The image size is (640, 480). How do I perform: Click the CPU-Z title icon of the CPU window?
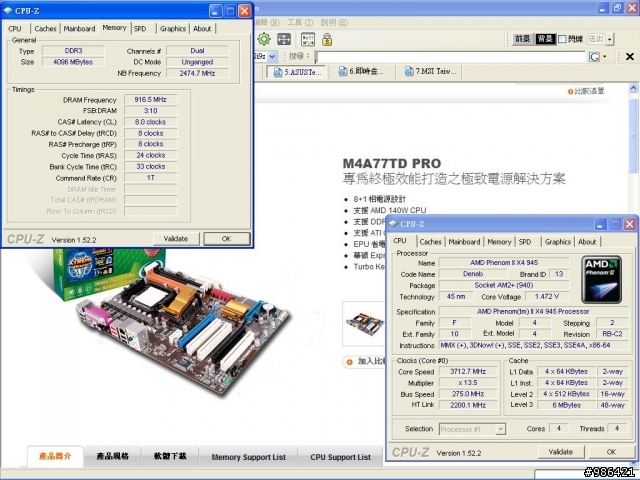[393, 224]
